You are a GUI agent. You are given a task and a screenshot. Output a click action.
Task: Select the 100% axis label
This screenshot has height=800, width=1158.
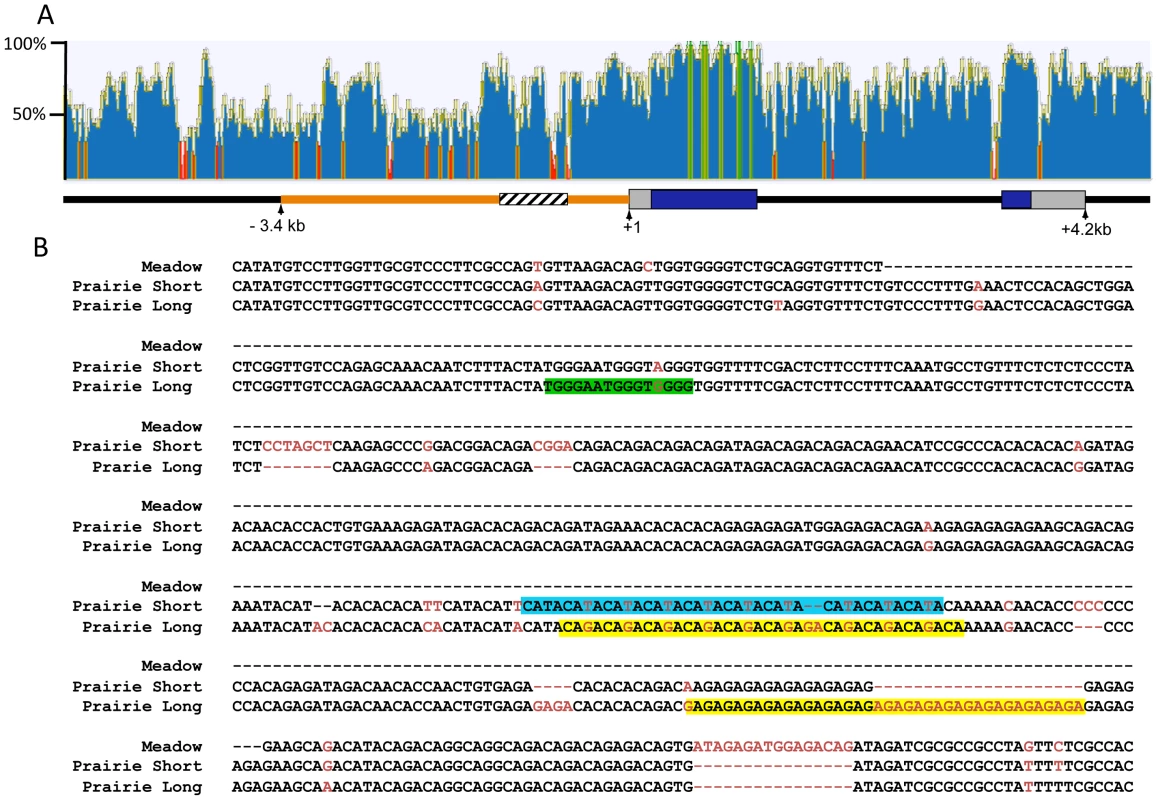[25, 44]
